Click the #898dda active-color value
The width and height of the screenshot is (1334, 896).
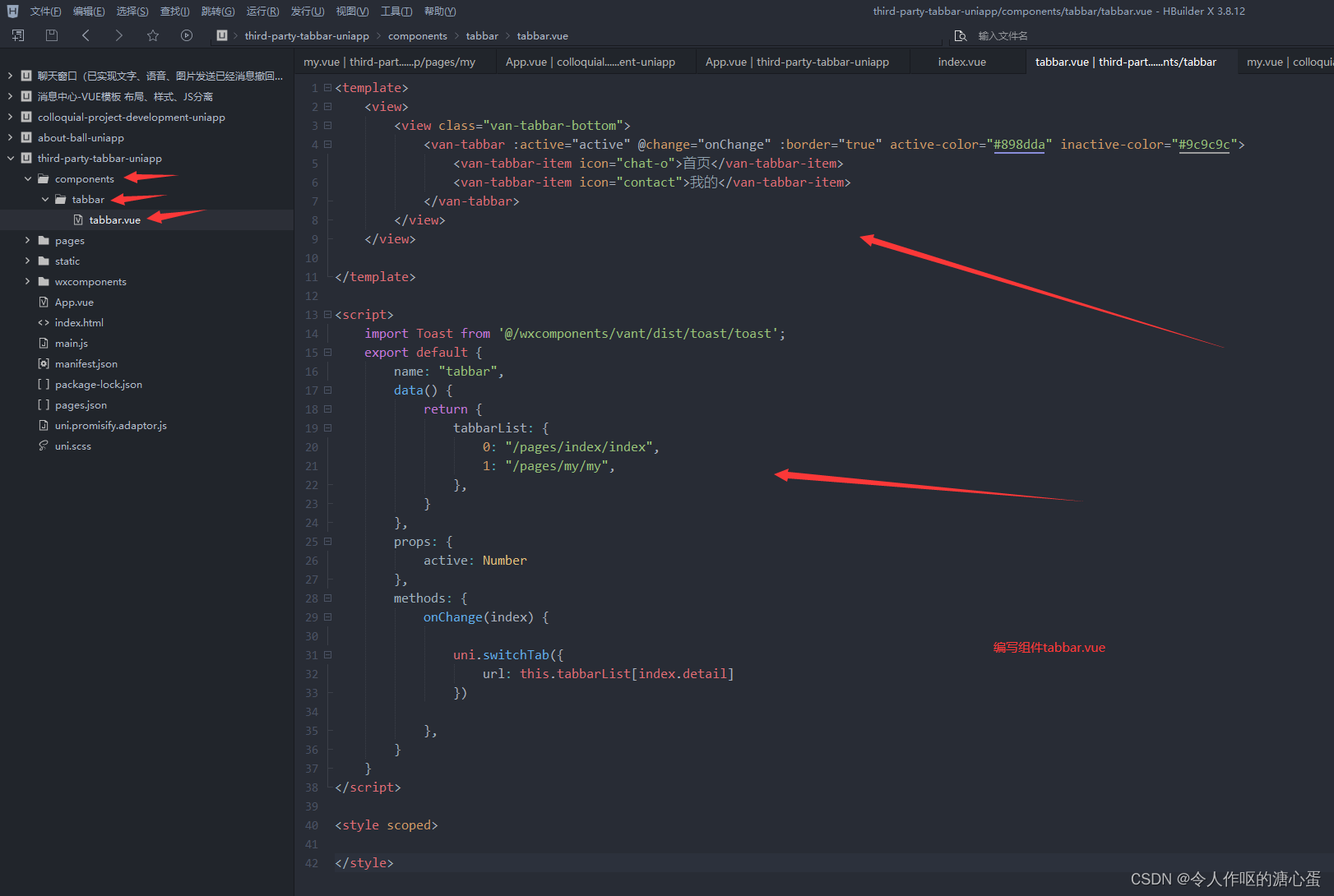(1019, 144)
